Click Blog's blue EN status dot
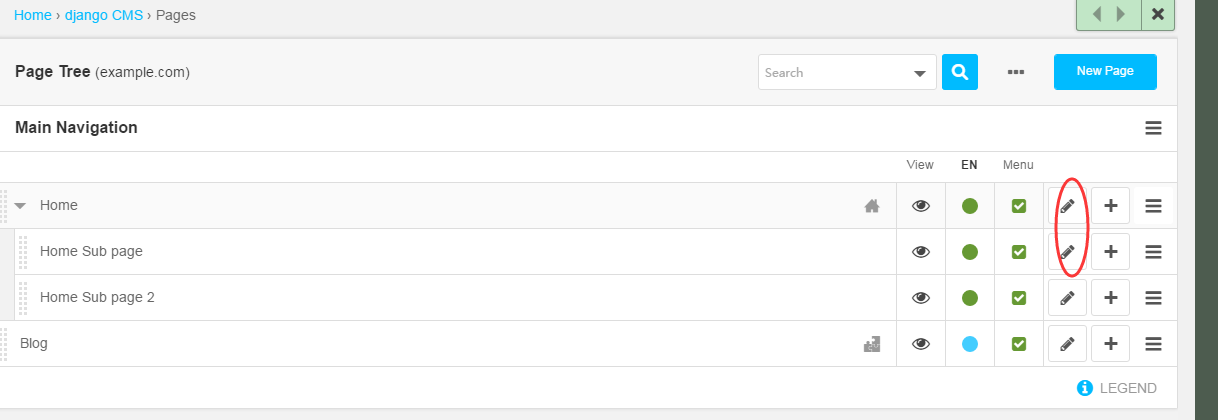Screen dimensions: 1218x420 tap(969, 344)
